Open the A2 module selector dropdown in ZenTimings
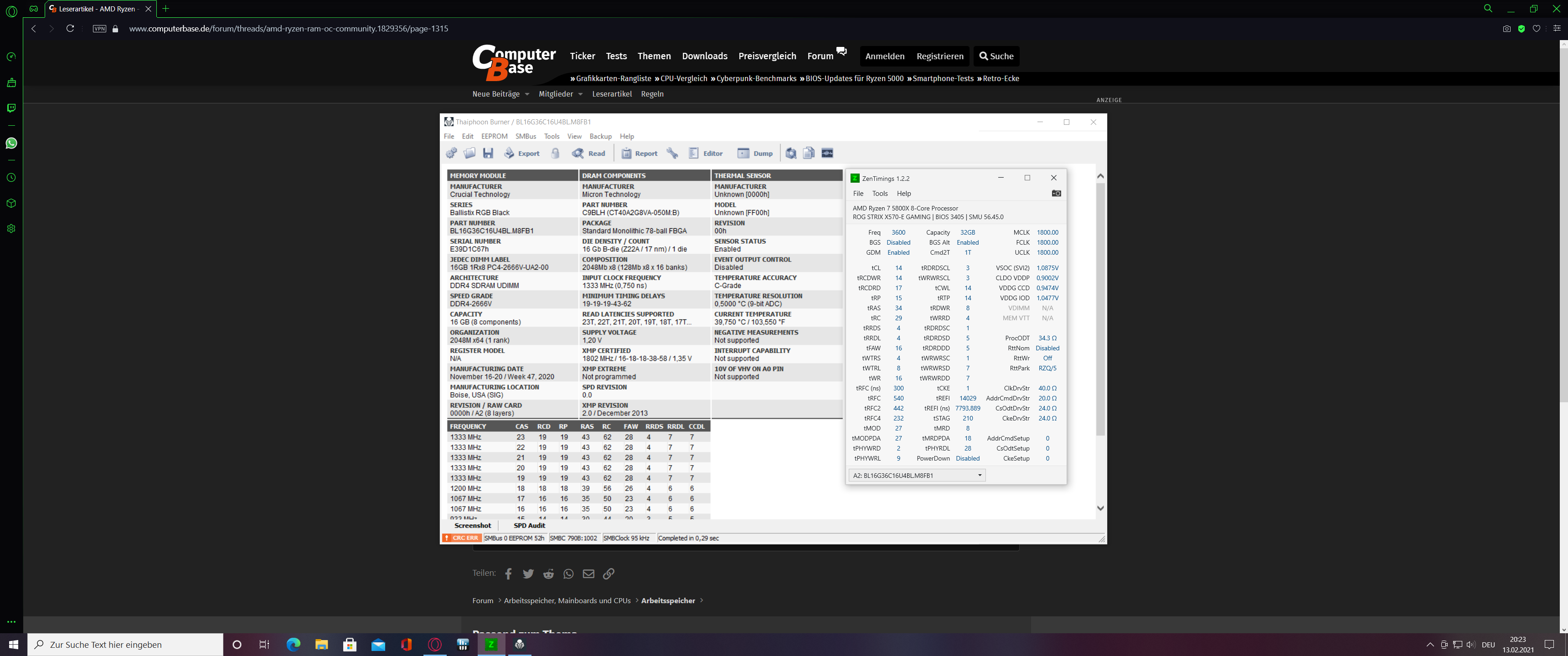Image resolution: width=1568 pixels, height=656 pixels. click(917, 475)
